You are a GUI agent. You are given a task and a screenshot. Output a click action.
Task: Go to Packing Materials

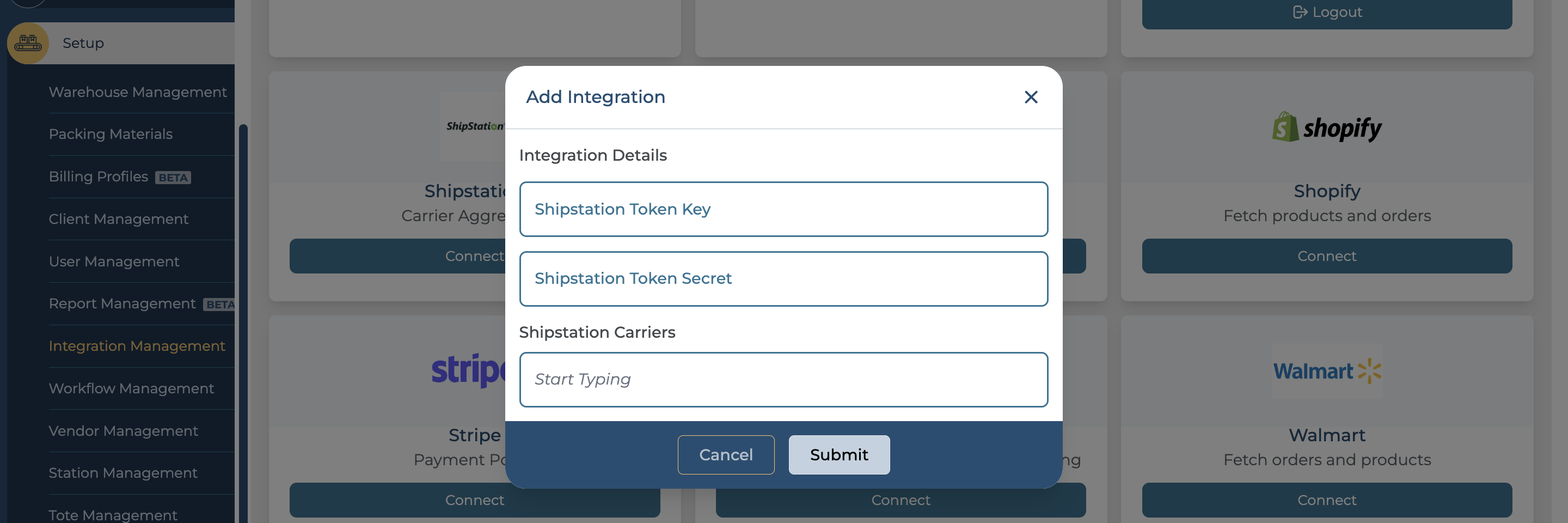(x=111, y=134)
